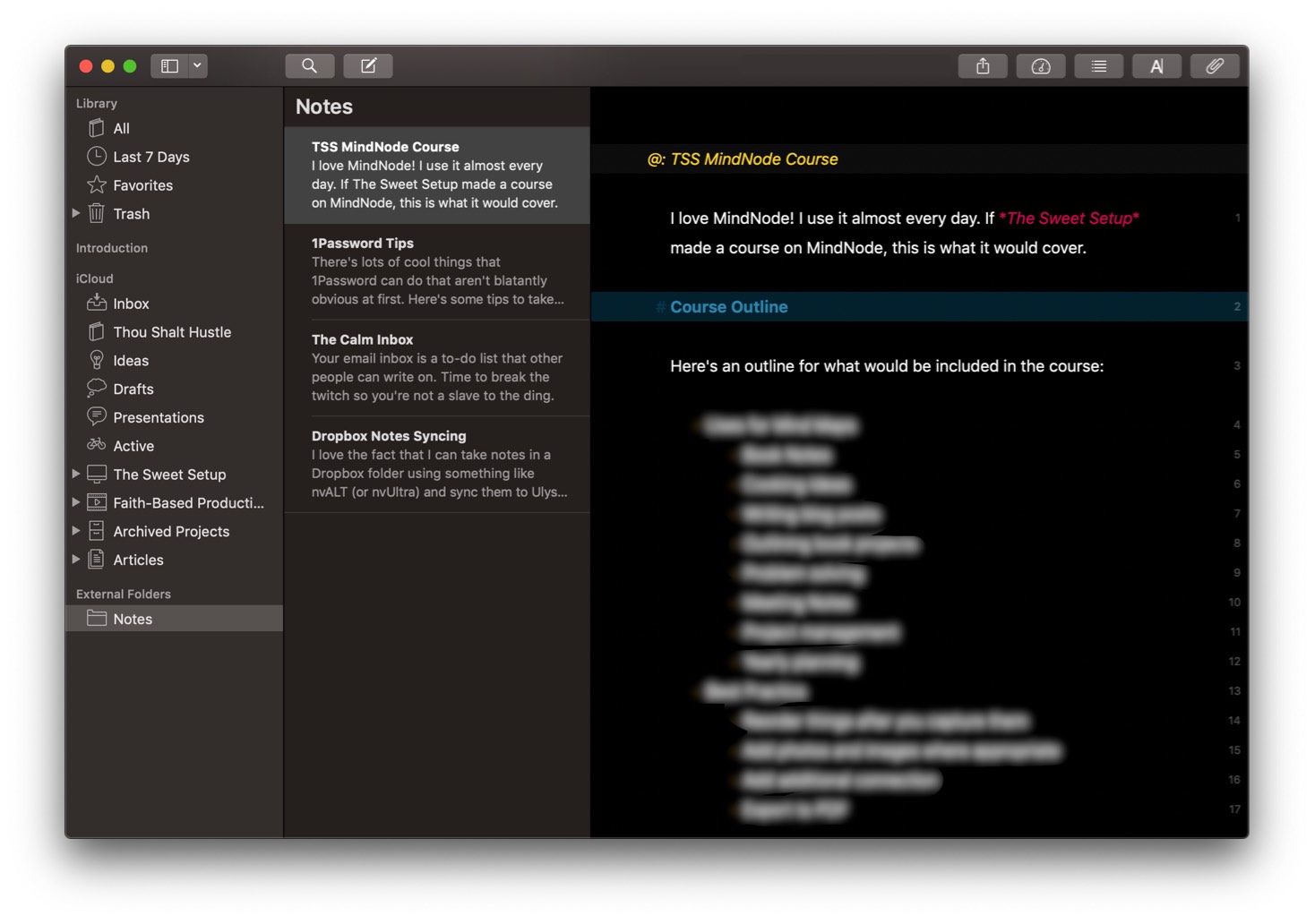
Task: Click red emphasized The Sweet Setup text
Action: [1070, 218]
